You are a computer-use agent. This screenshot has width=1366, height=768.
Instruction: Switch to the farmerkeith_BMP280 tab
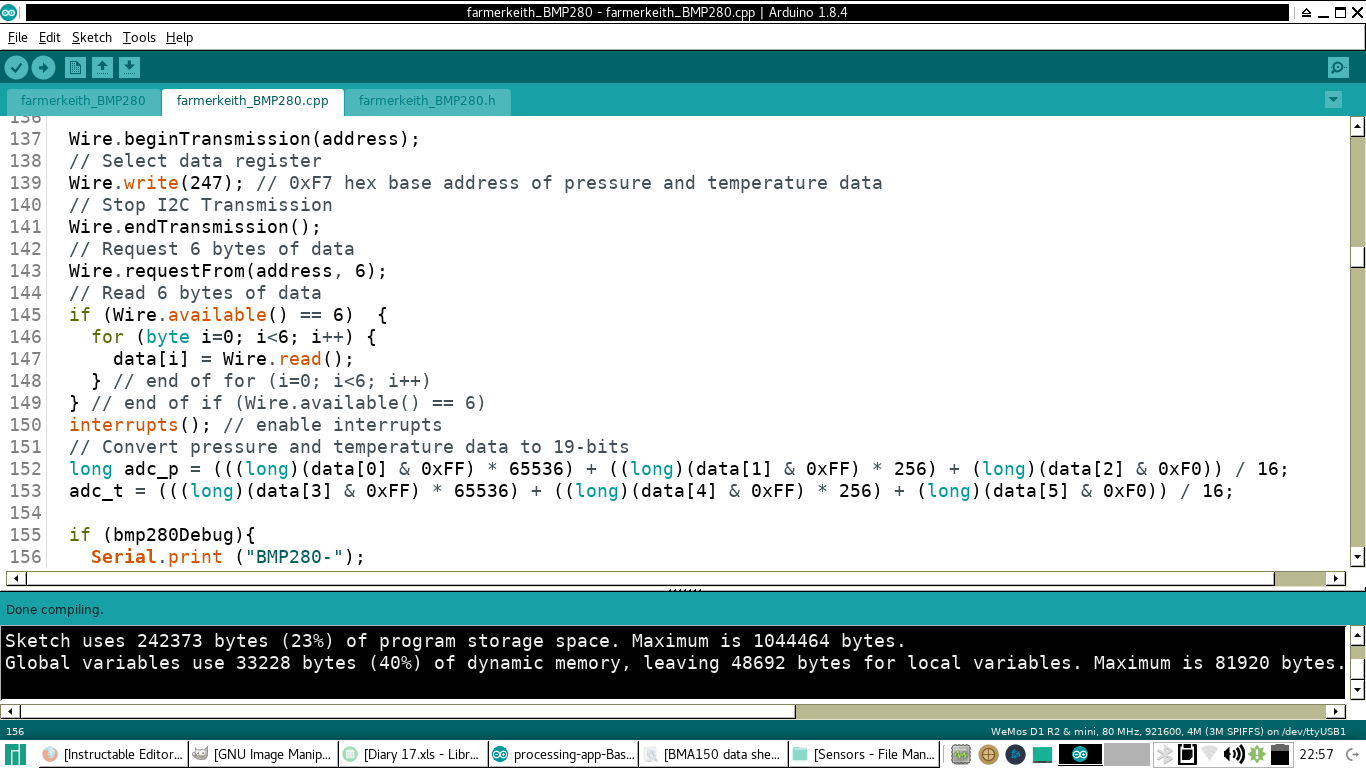83,101
